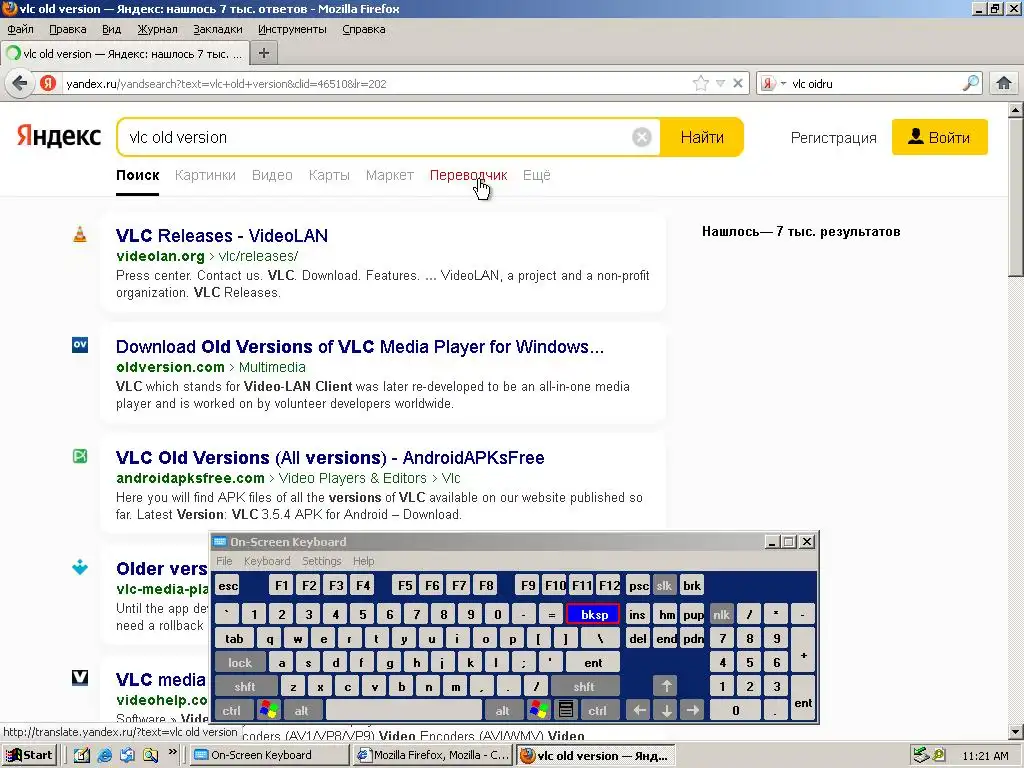
Task: Open the search engine selector dropdown
Action: pos(773,84)
